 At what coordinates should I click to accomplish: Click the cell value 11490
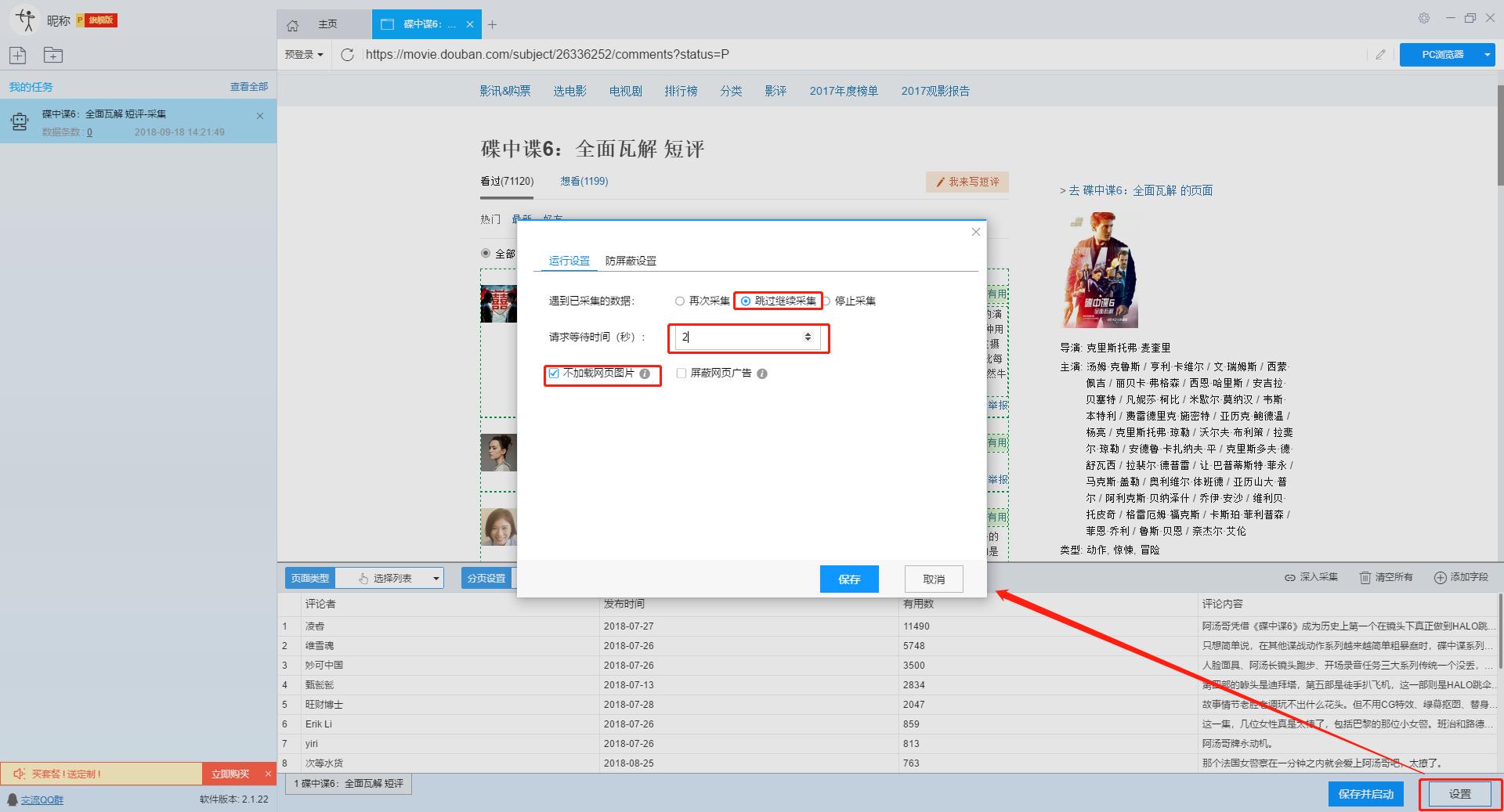[x=916, y=626]
